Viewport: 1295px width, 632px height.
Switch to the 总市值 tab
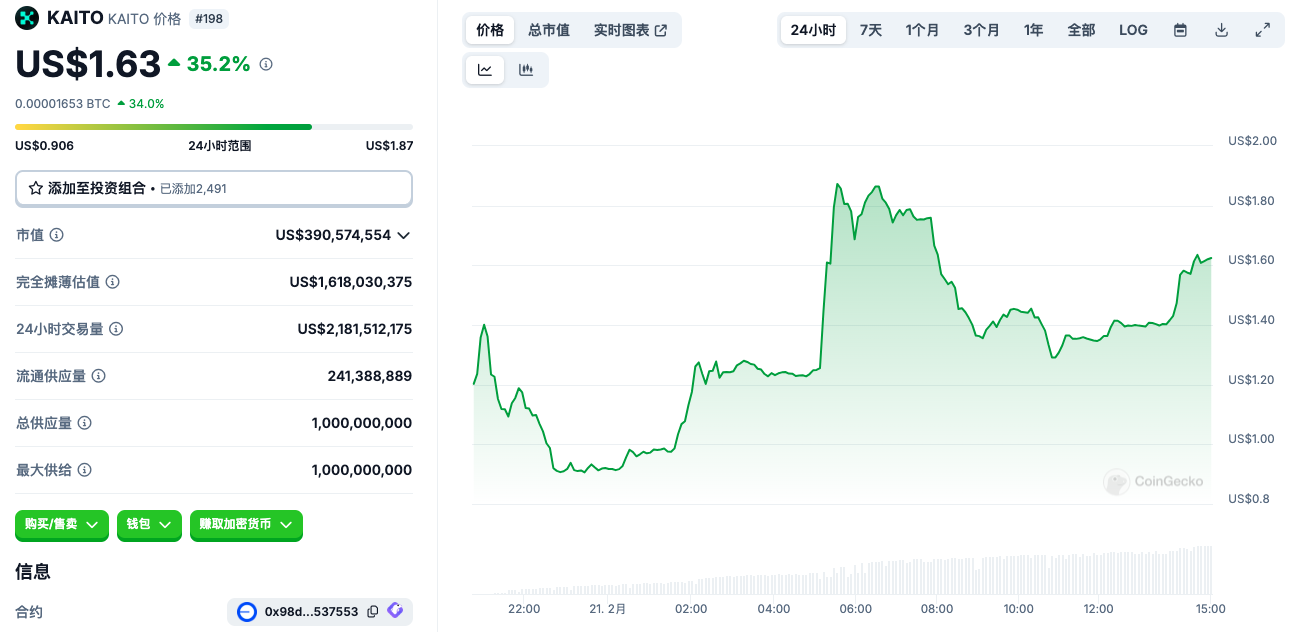549,30
